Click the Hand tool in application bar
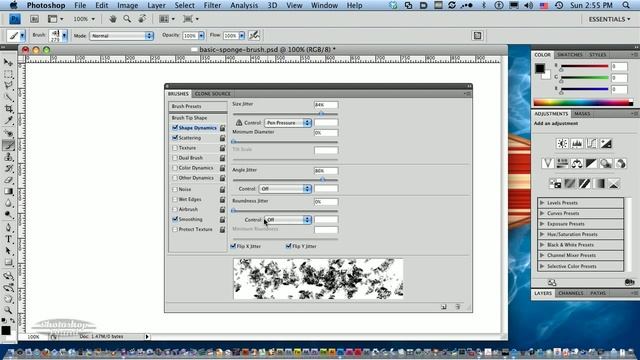The height and width of the screenshot is (360, 640). coord(113,19)
